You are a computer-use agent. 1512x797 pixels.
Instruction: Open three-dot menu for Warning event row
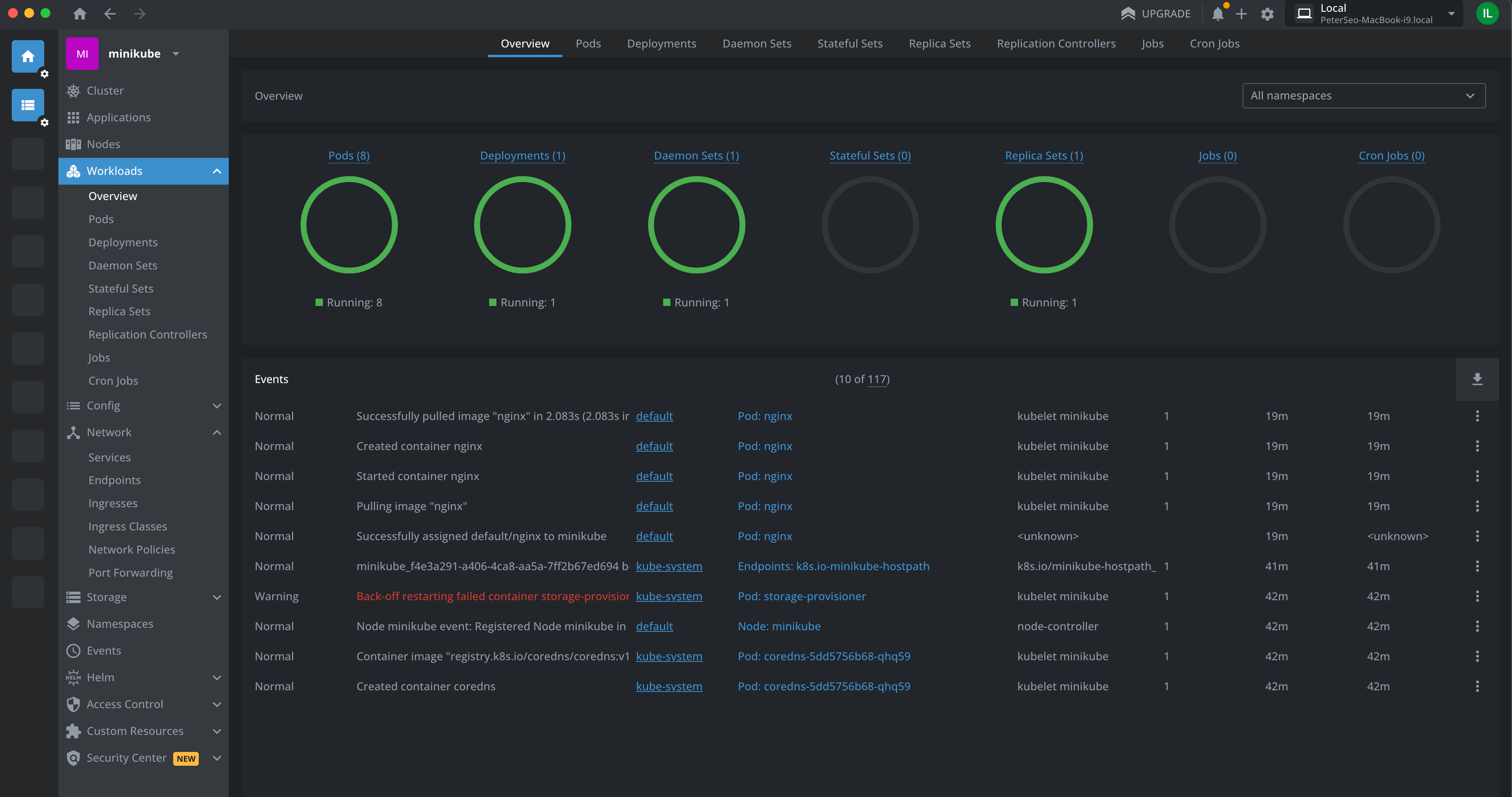point(1477,596)
